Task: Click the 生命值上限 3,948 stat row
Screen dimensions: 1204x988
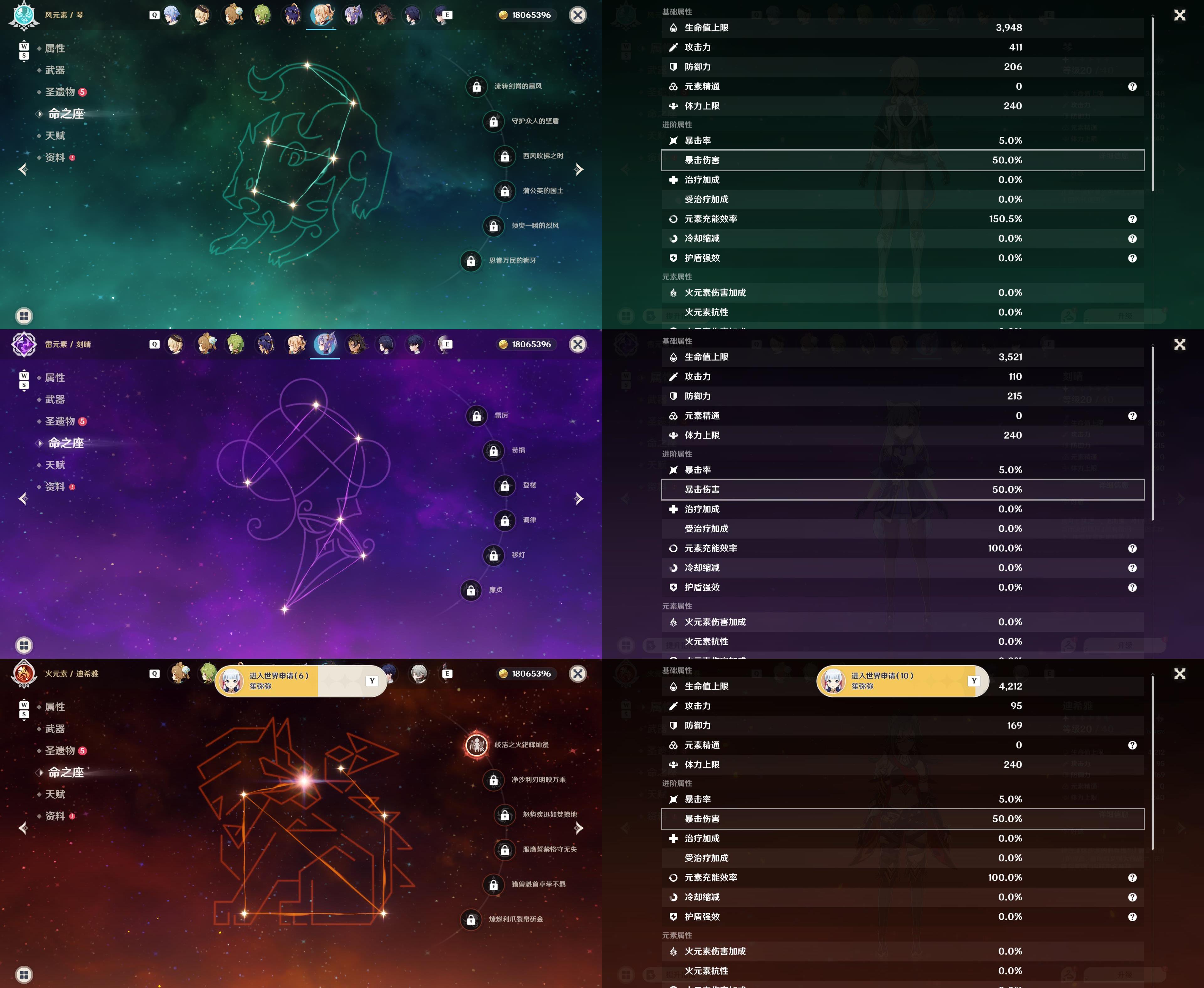Action: 902,27
